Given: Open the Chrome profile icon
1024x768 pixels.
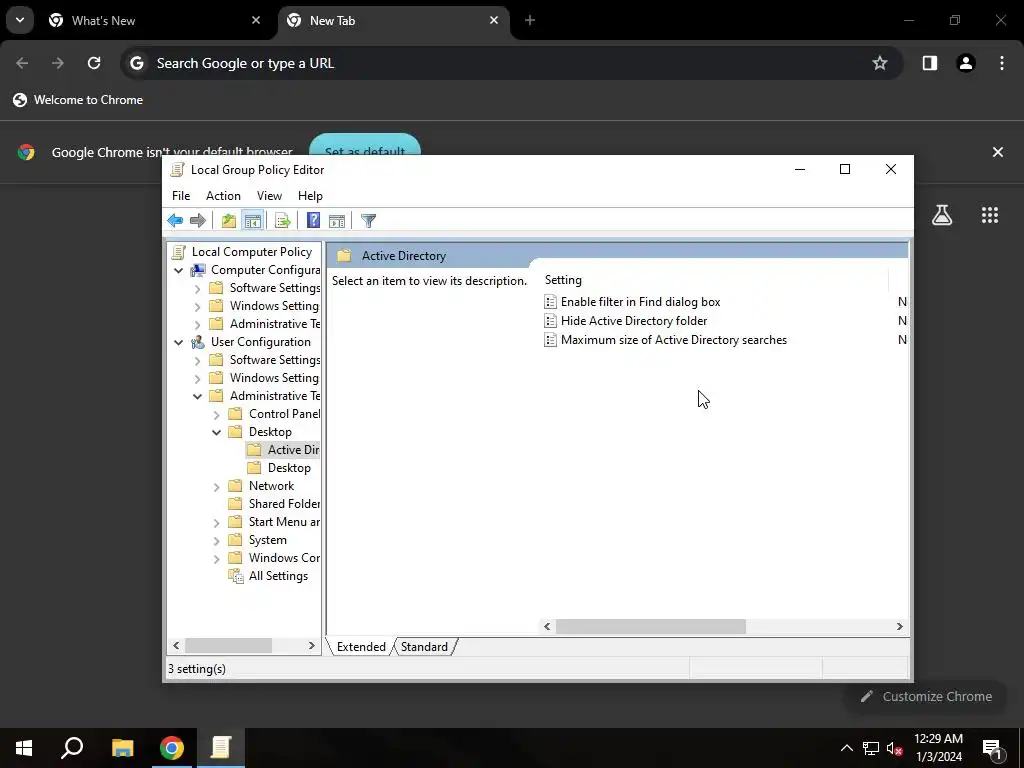Looking at the screenshot, I should pos(966,63).
